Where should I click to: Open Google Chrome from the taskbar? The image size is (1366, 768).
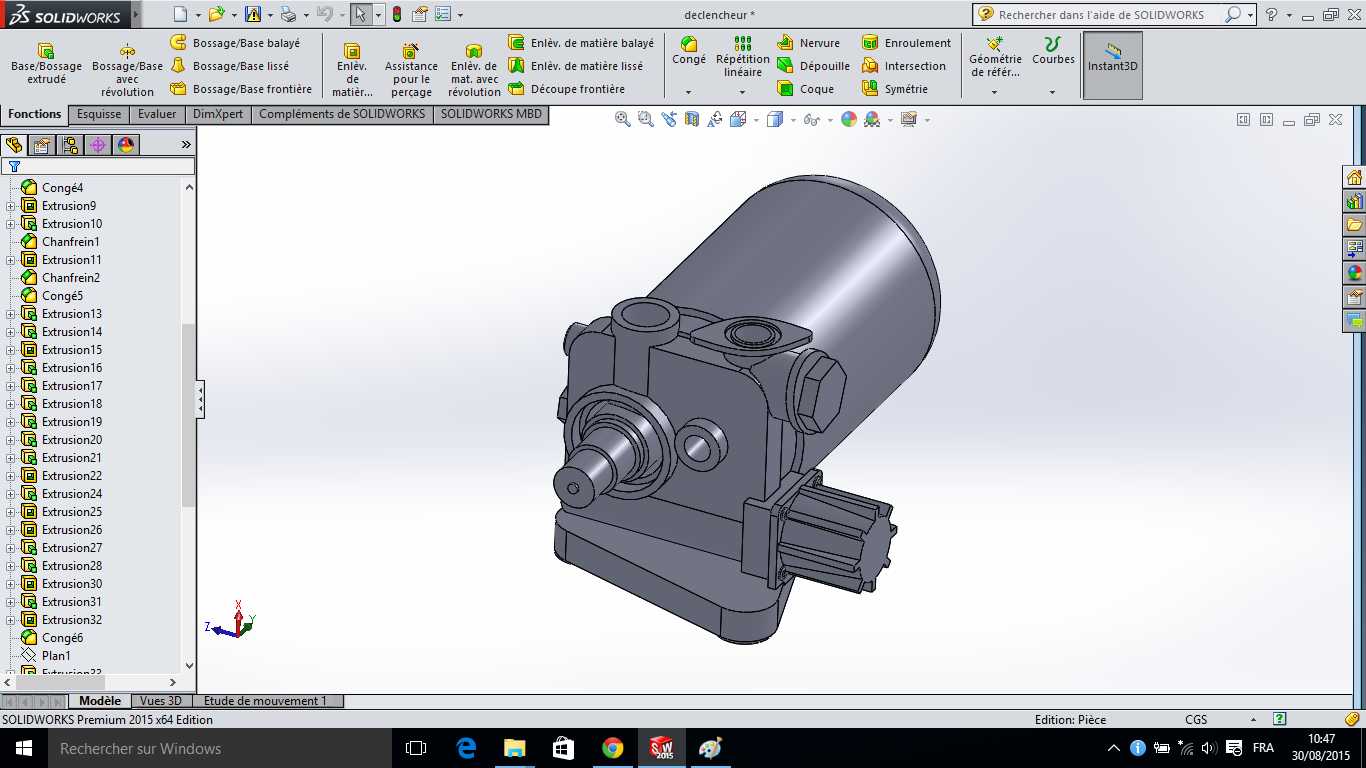pyautogui.click(x=613, y=748)
